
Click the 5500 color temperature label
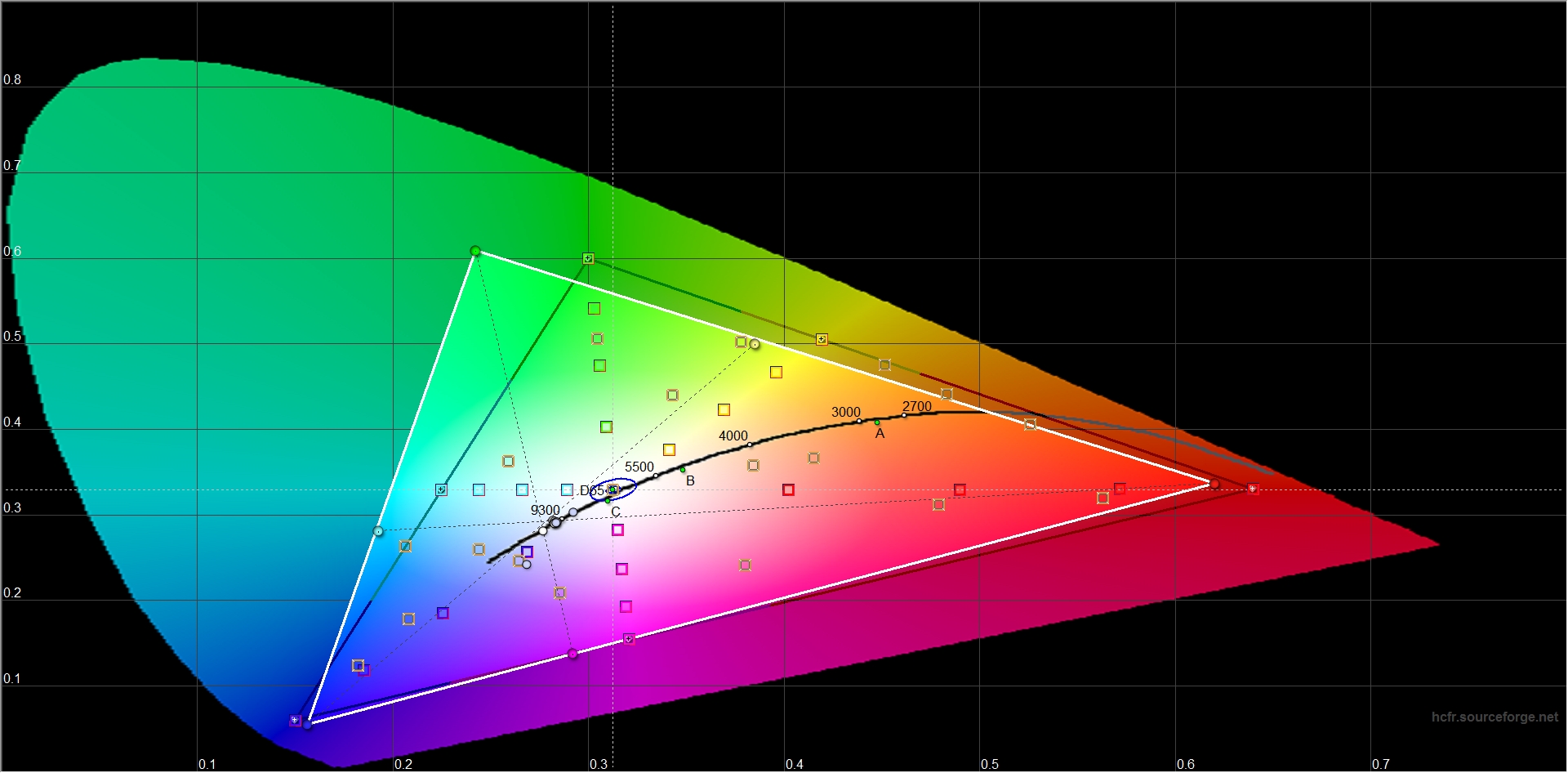(x=639, y=467)
